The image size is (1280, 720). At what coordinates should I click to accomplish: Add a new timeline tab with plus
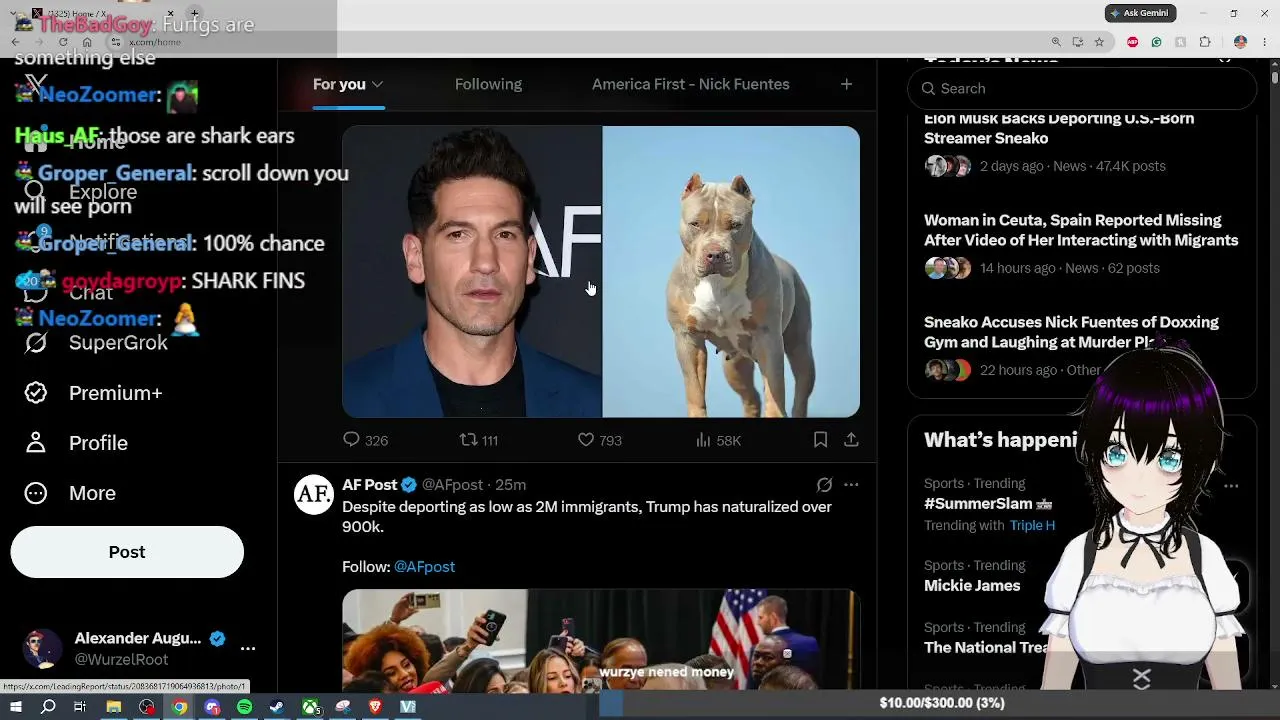[x=846, y=84]
